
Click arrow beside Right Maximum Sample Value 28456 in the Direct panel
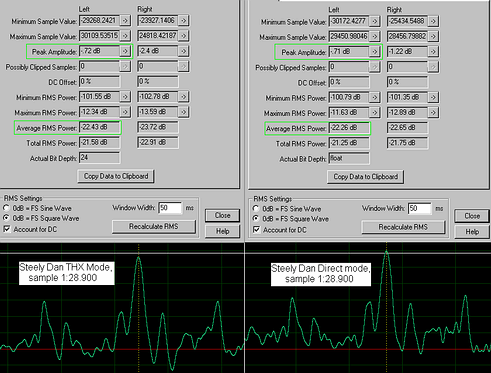pos(433,36)
